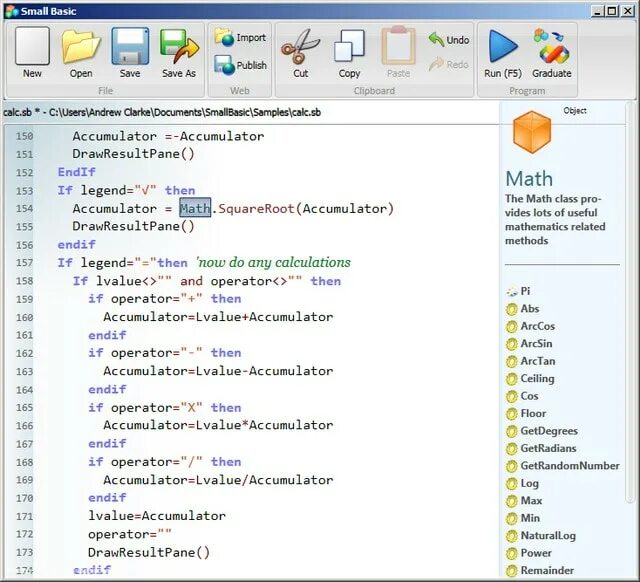This screenshot has height=582, width=640.
Task: Click the EndIf keyword on line 152
Action: click(77, 172)
